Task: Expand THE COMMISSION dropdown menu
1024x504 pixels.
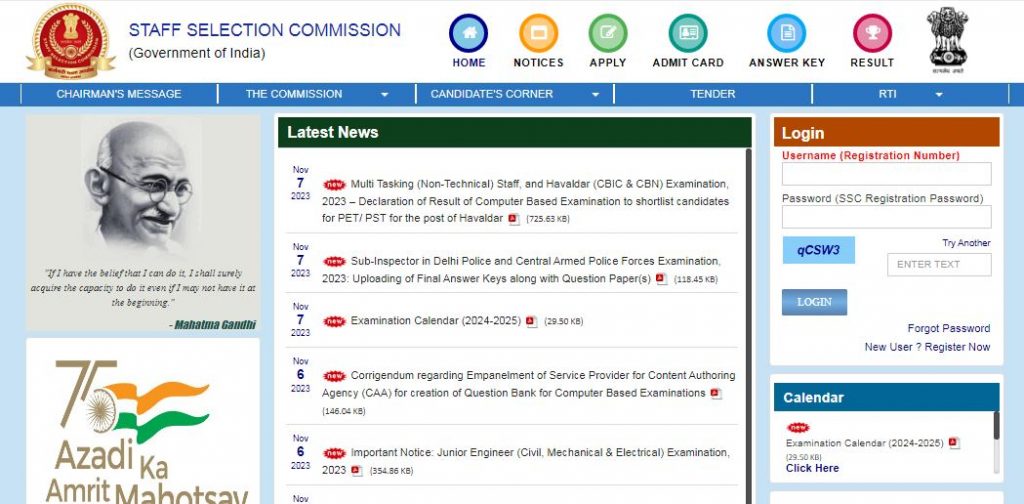Action: click(x=316, y=94)
